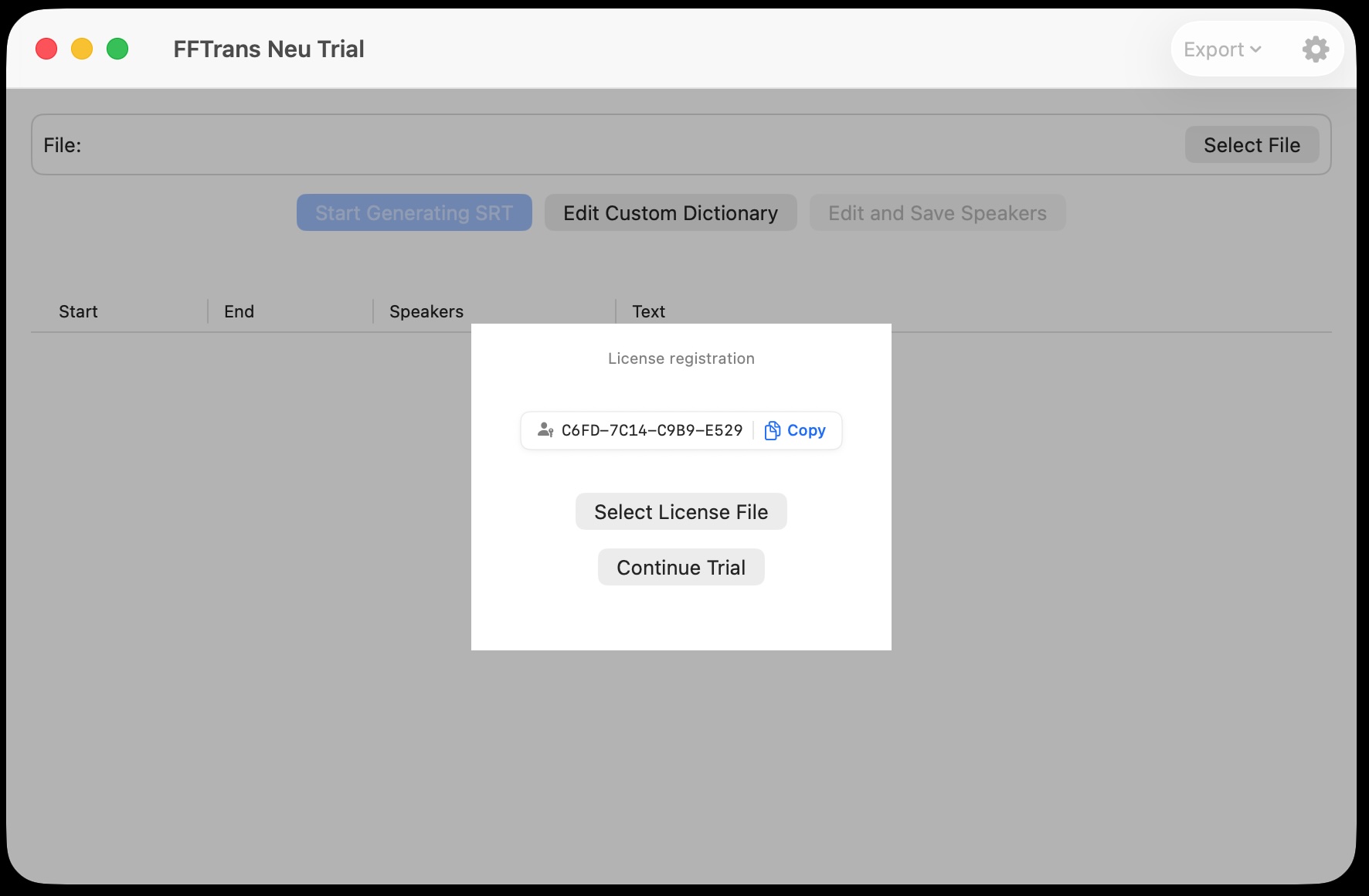The height and width of the screenshot is (896, 1369).
Task: Click the FFTrans Neu Trial window title
Action: click(x=269, y=49)
